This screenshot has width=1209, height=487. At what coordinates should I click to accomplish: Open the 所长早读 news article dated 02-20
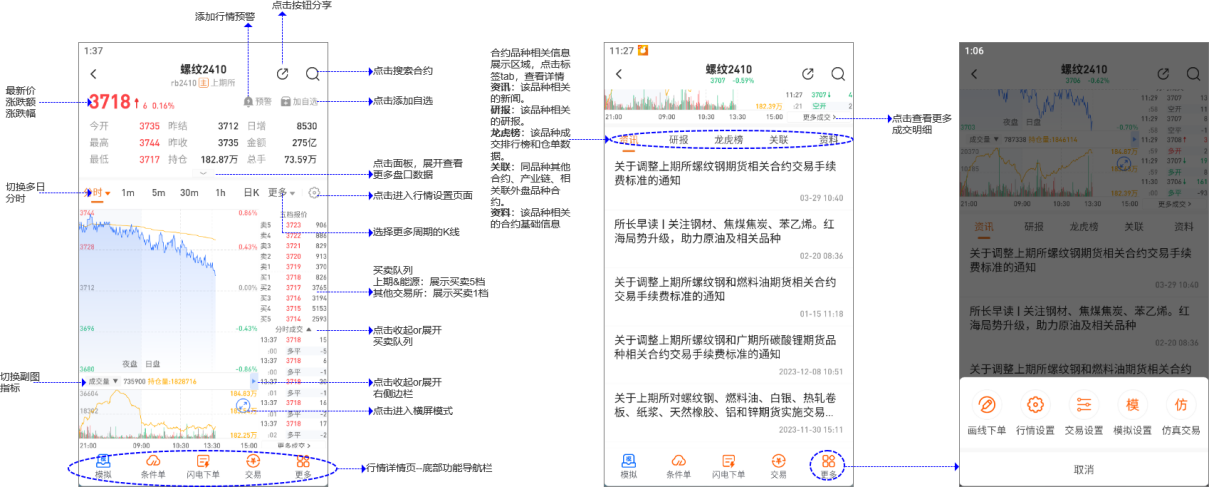coord(729,239)
